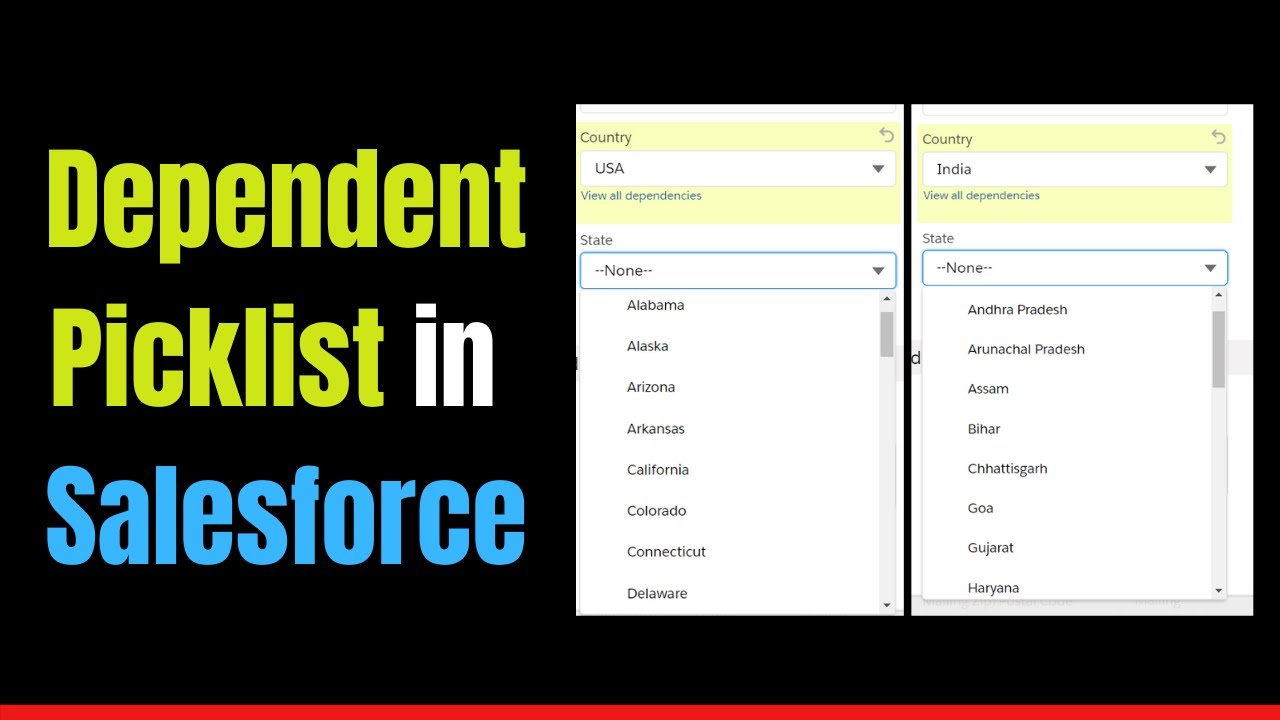Click the US states list scrollbar thumb
This screenshot has height=720, width=1280.
(x=887, y=334)
